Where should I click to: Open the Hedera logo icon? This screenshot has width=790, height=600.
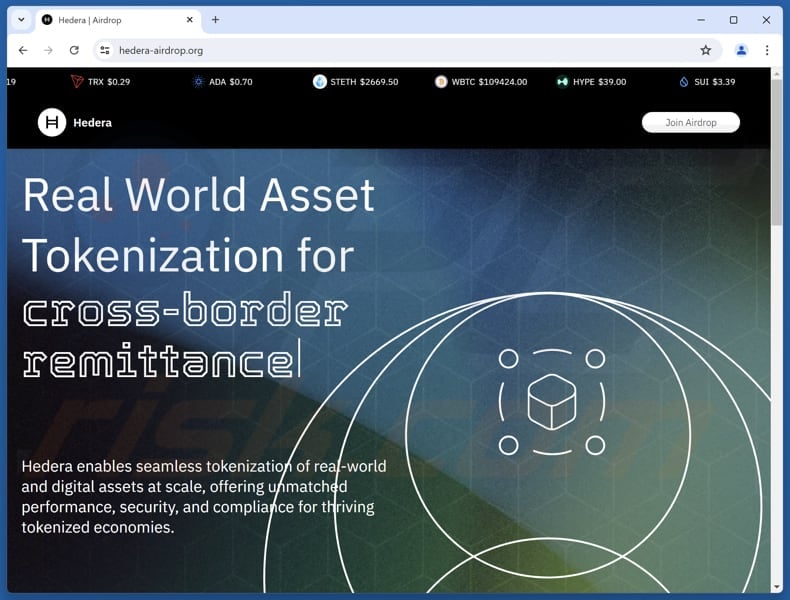click(x=52, y=122)
